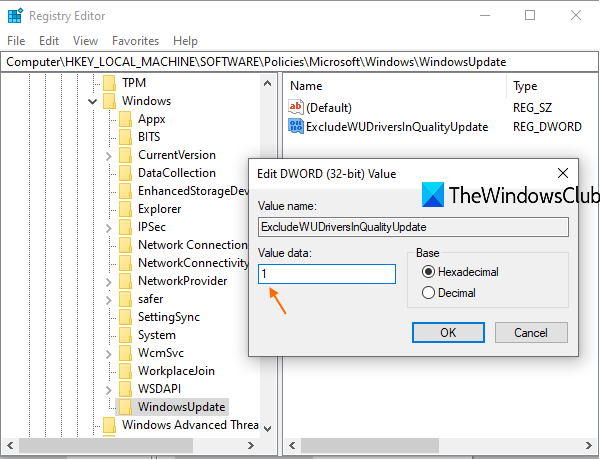Select the SettingSync key label
This screenshot has height=460, width=600.
pos(169,317)
